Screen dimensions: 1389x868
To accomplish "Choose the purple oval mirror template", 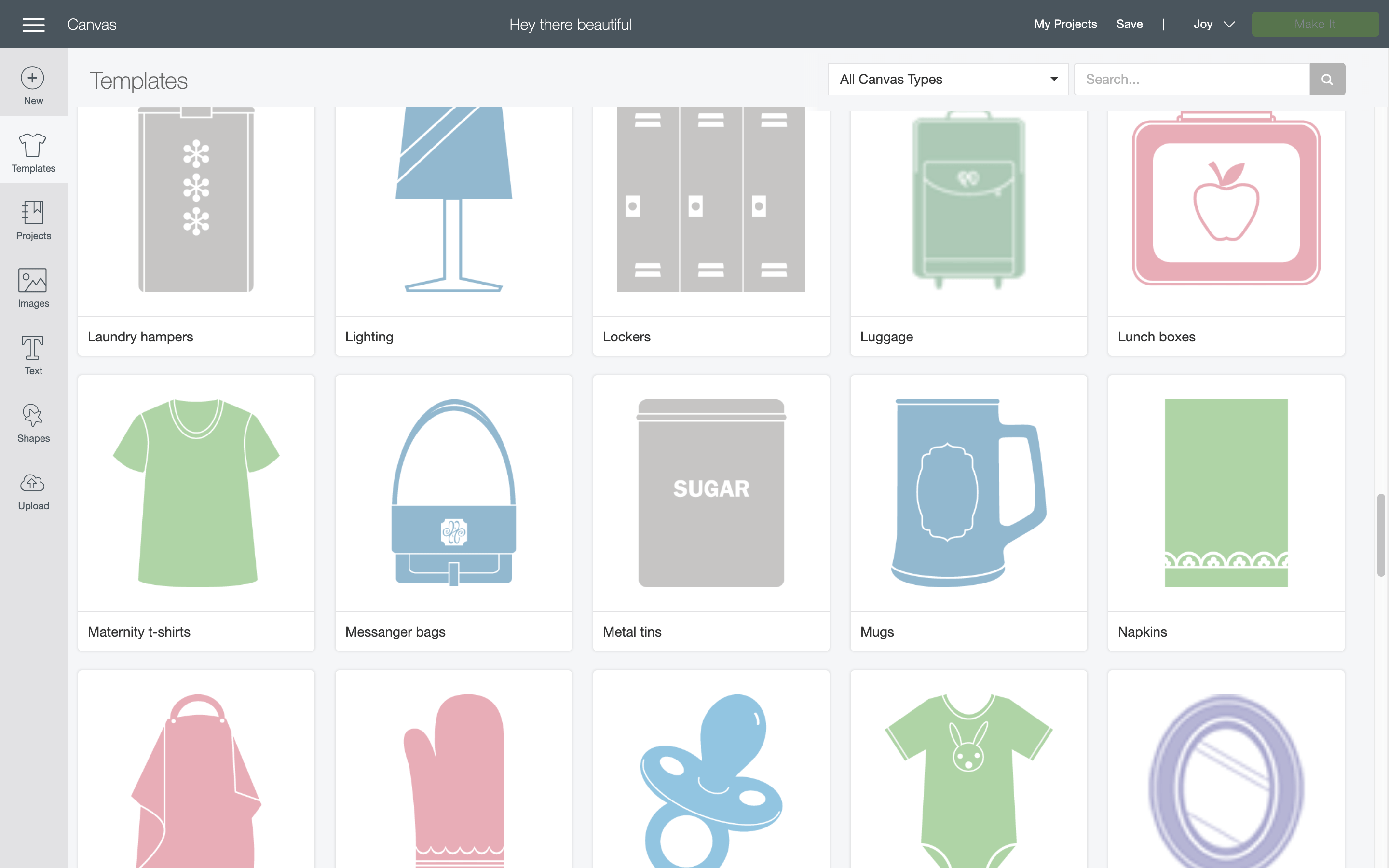I will tap(1226, 781).
